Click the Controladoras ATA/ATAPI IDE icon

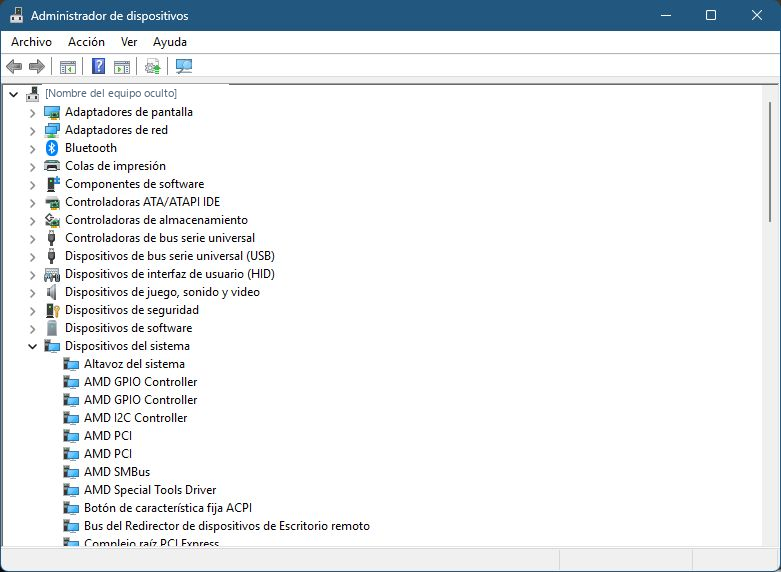52,202
